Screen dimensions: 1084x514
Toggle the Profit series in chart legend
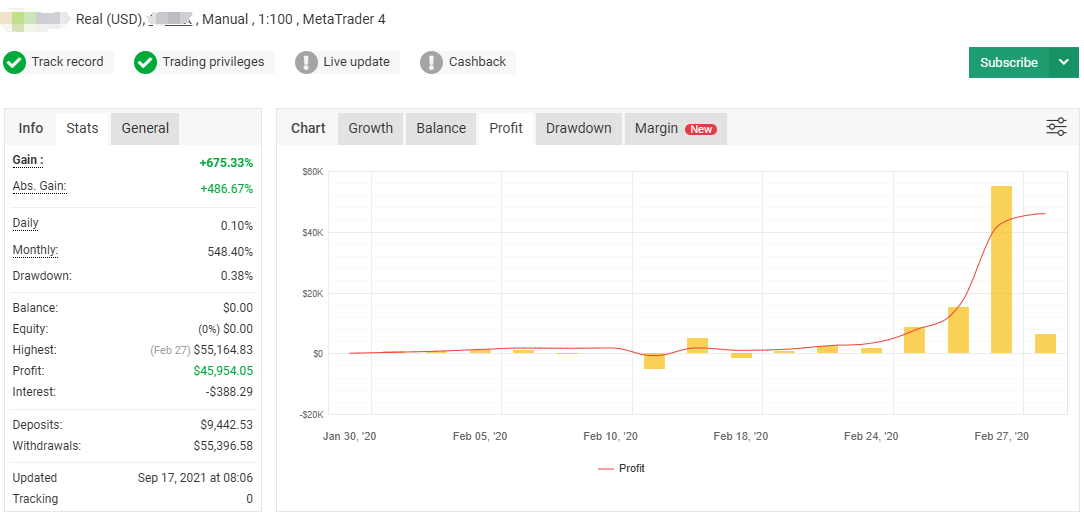click(621, 468)
